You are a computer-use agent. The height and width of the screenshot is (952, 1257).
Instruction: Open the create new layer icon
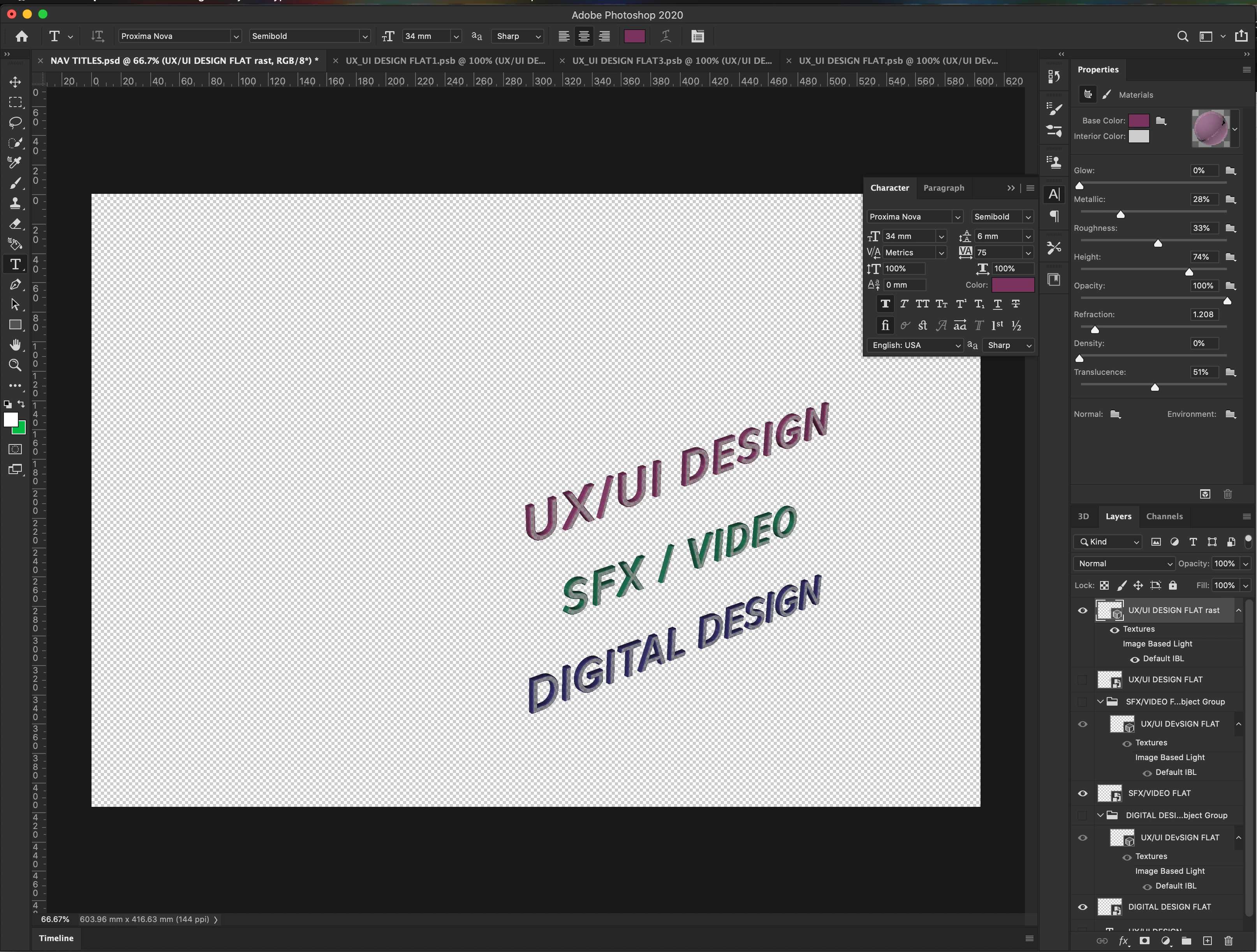pos(1208,941)
